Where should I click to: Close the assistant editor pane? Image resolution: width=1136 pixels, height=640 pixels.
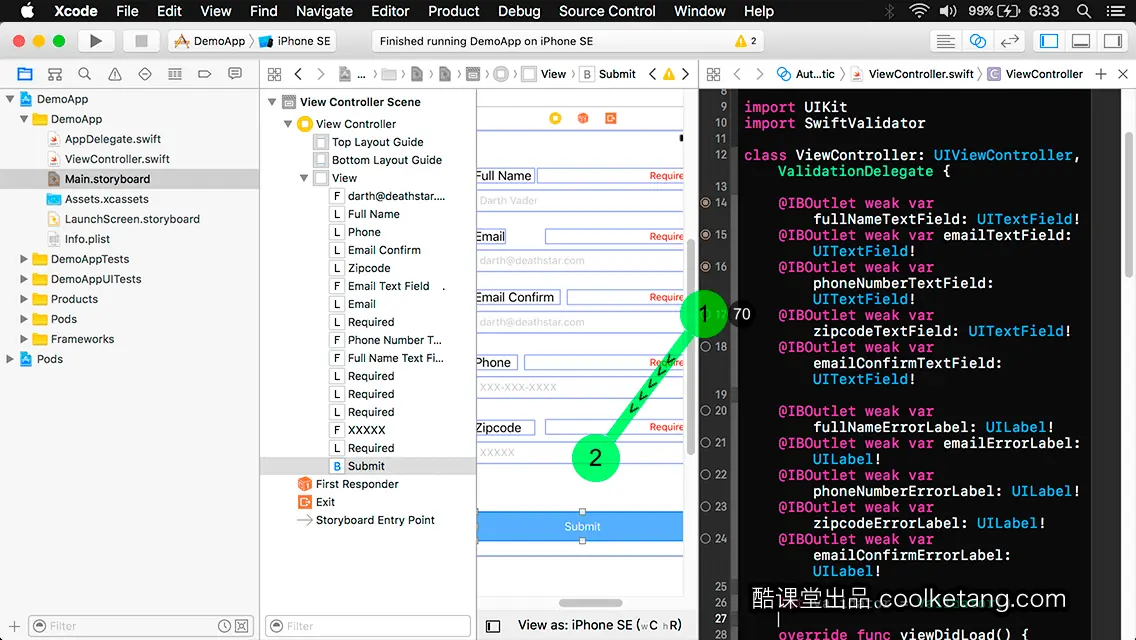(1123, 74)
